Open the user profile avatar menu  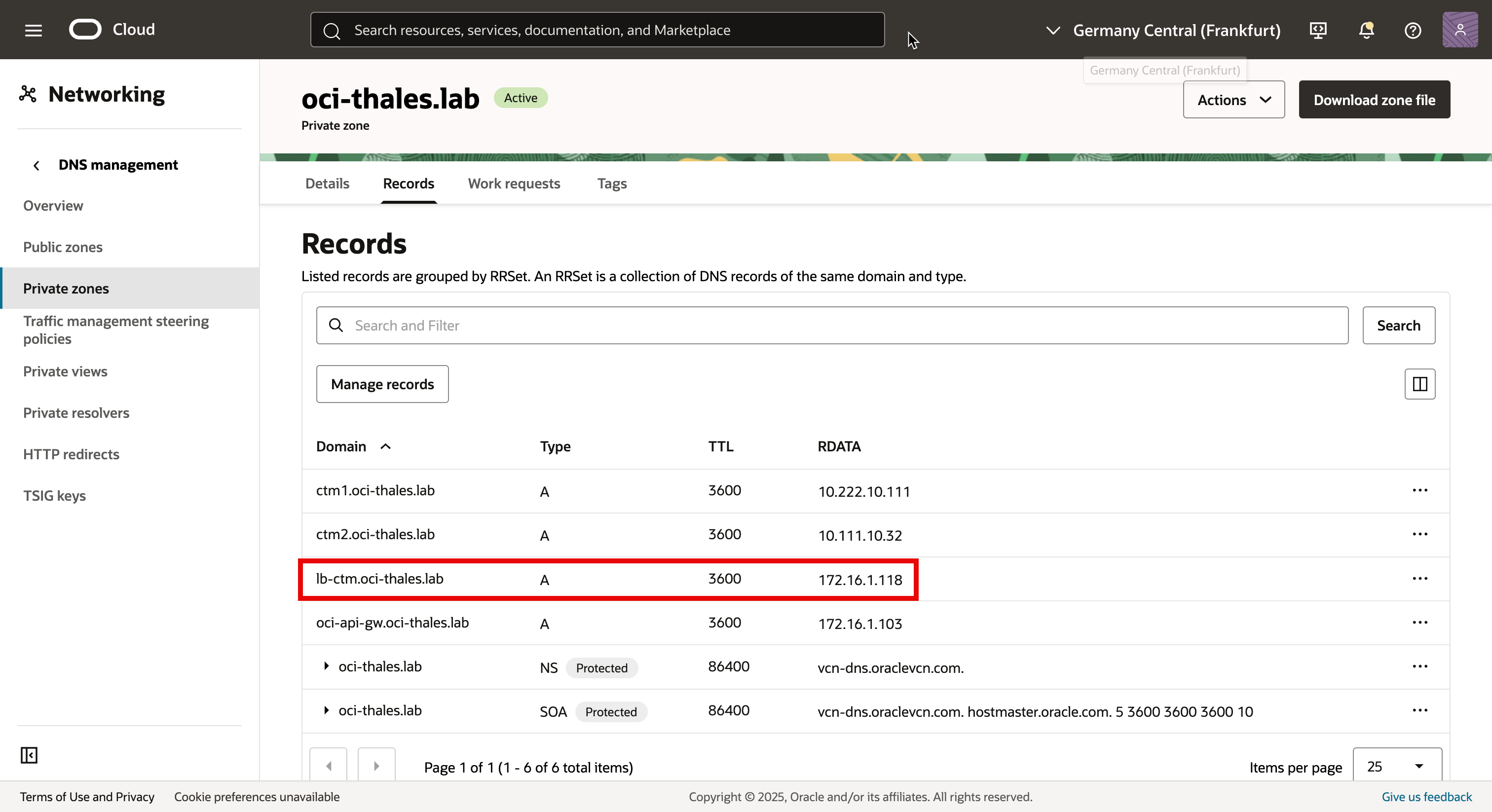point(1459,30)
